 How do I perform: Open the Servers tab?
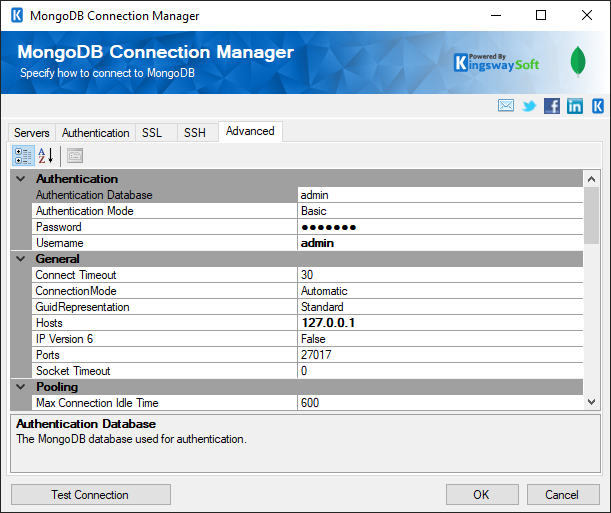tap(32, 133)
